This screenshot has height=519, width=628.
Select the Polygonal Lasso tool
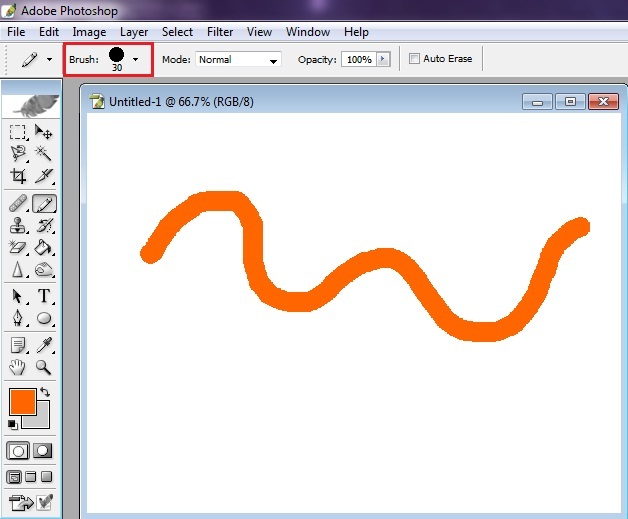pyautogui.click(x=18, y=153)
